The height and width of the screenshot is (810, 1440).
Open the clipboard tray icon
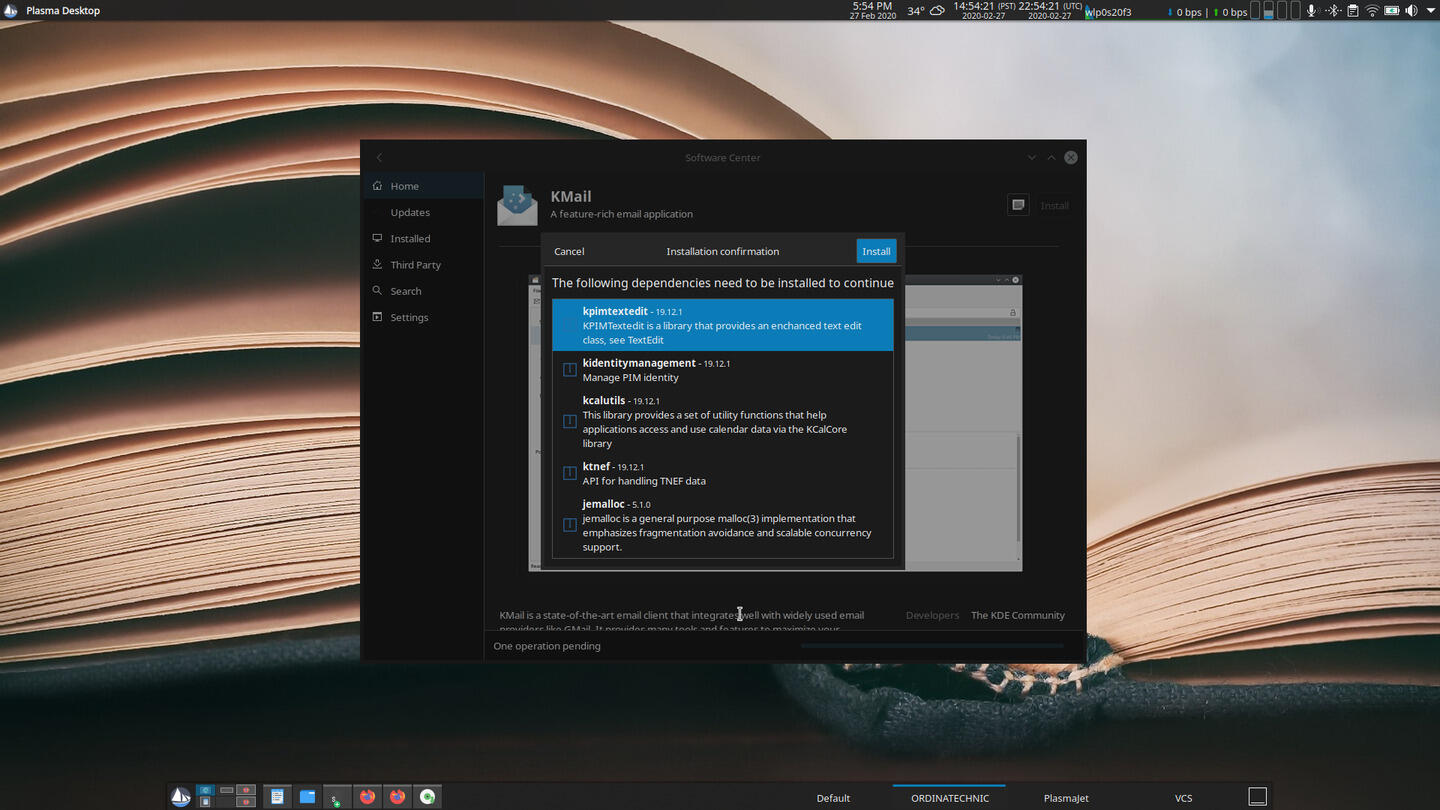[x=1352, y=11]
